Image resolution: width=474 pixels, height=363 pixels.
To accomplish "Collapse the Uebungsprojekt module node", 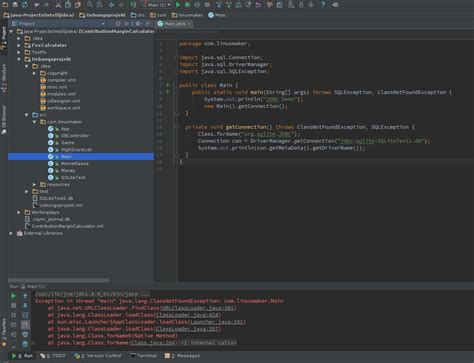I will coord(19,59).
